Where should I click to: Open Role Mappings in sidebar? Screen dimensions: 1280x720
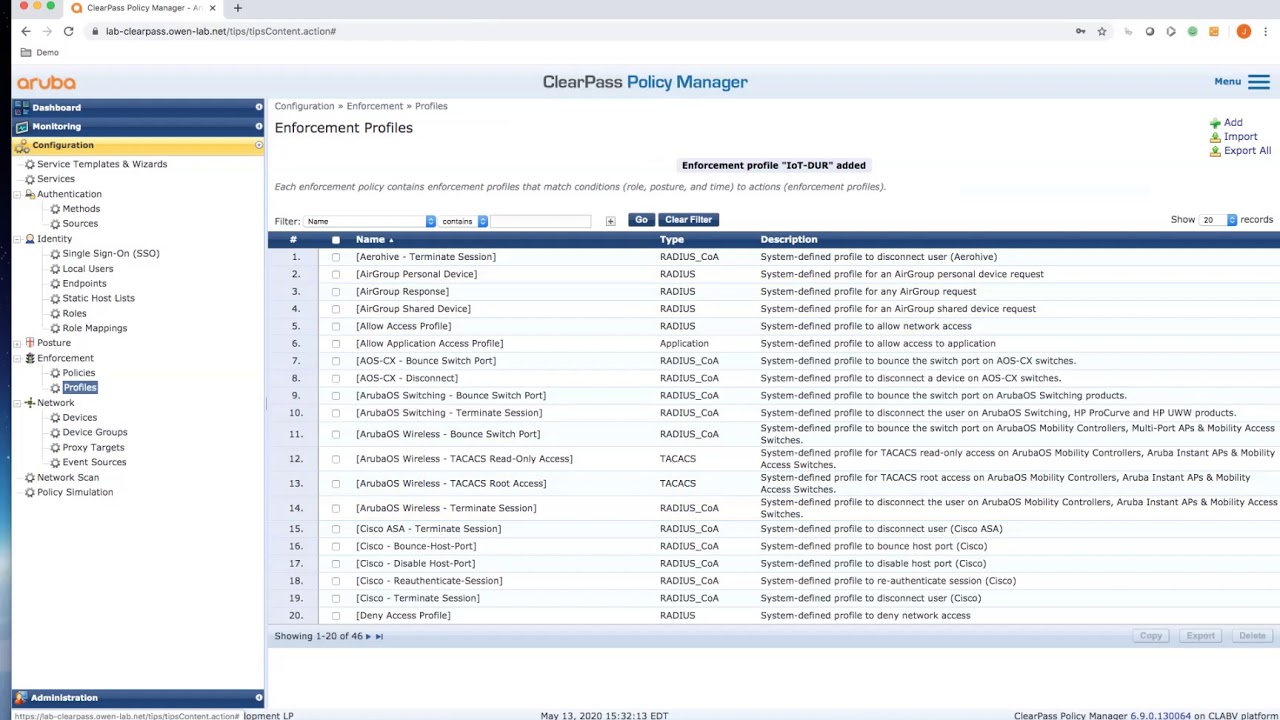tap(95, 328)
